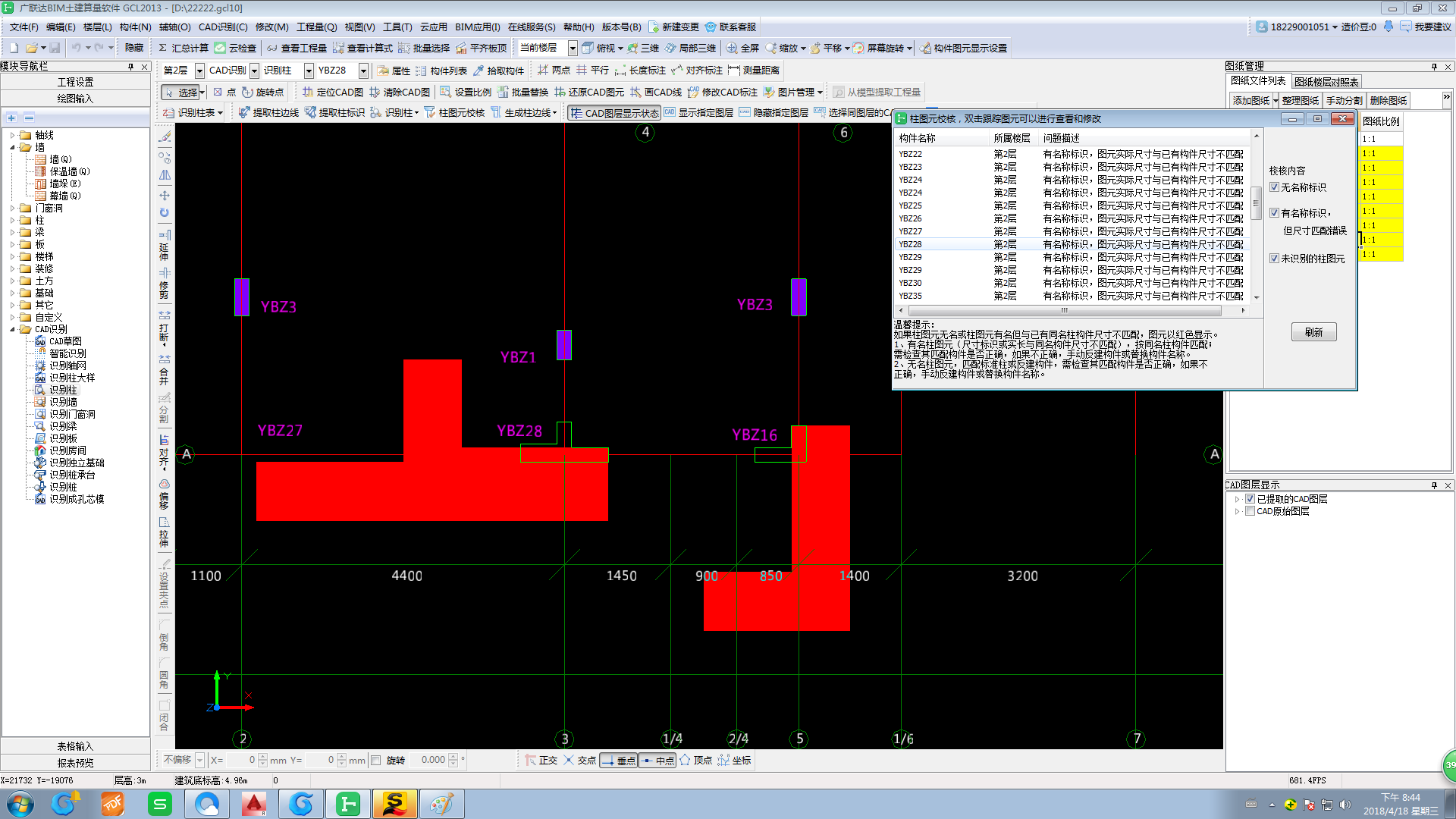The height and width of the screenshot is (819, 1456).
Task: Toggle 中点 midpoint snap
Action: (657, 761)
